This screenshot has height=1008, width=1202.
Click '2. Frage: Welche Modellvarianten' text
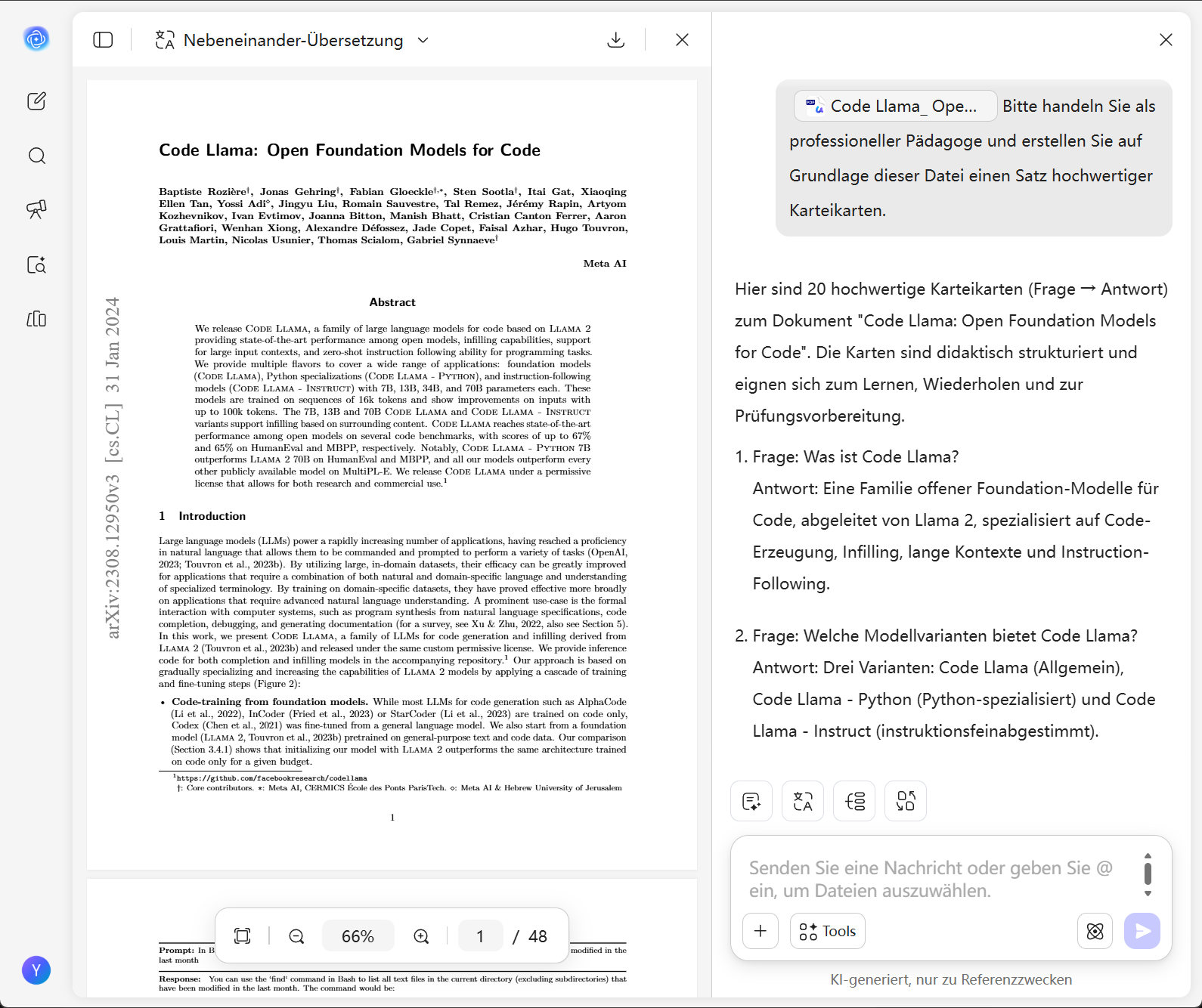(936, 636)
